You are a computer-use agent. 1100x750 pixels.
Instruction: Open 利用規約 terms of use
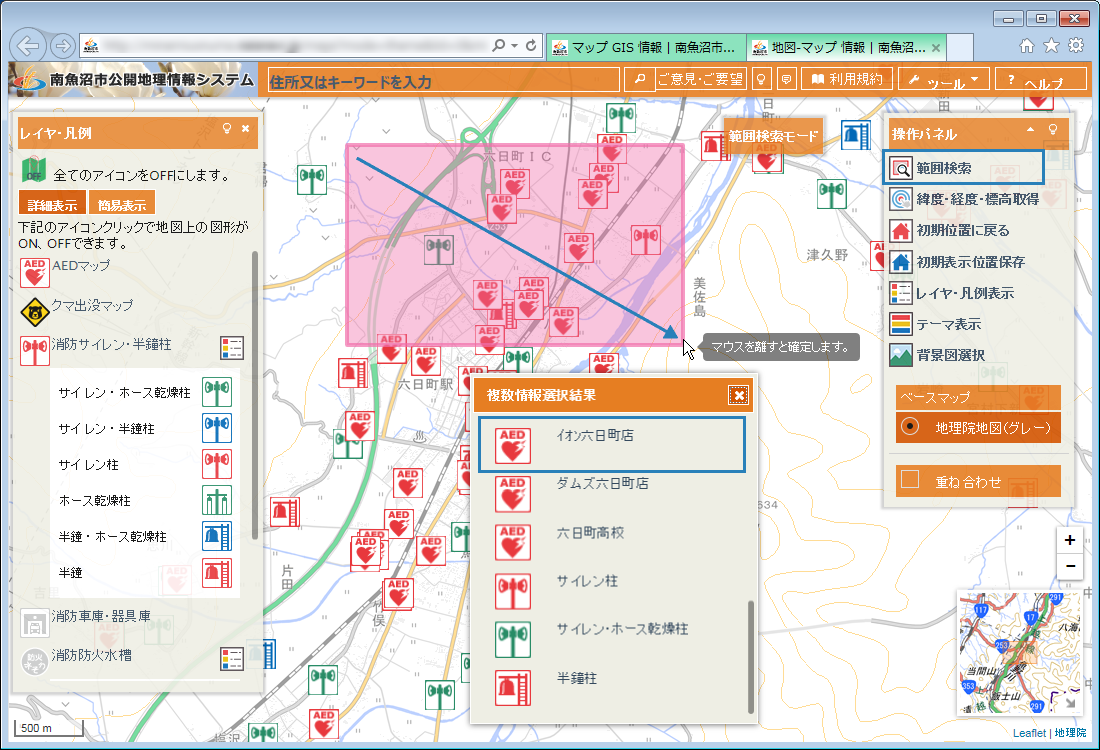[847, 79]
